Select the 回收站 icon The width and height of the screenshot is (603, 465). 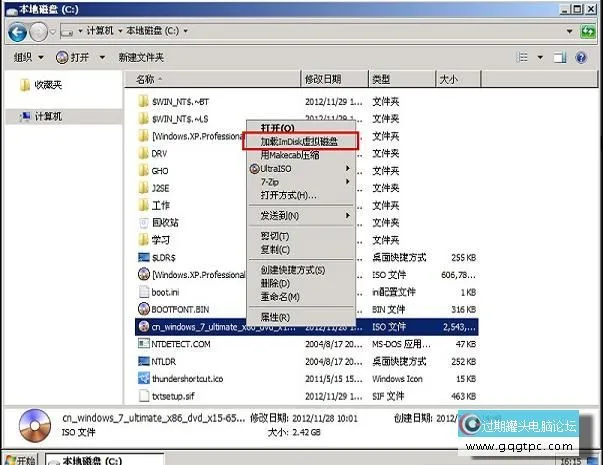click(144, 223)
